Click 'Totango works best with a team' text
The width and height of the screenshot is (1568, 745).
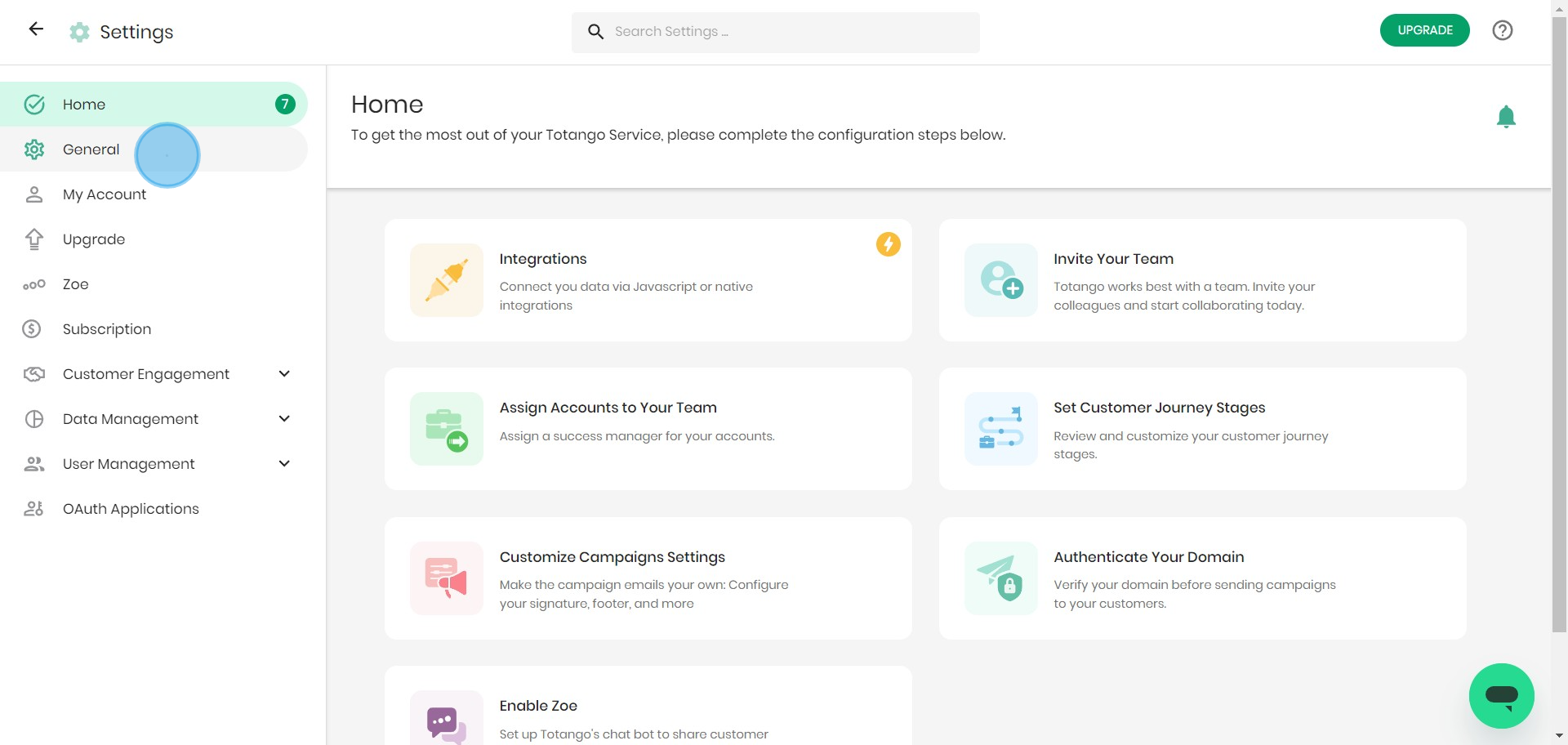[1184, 296]
